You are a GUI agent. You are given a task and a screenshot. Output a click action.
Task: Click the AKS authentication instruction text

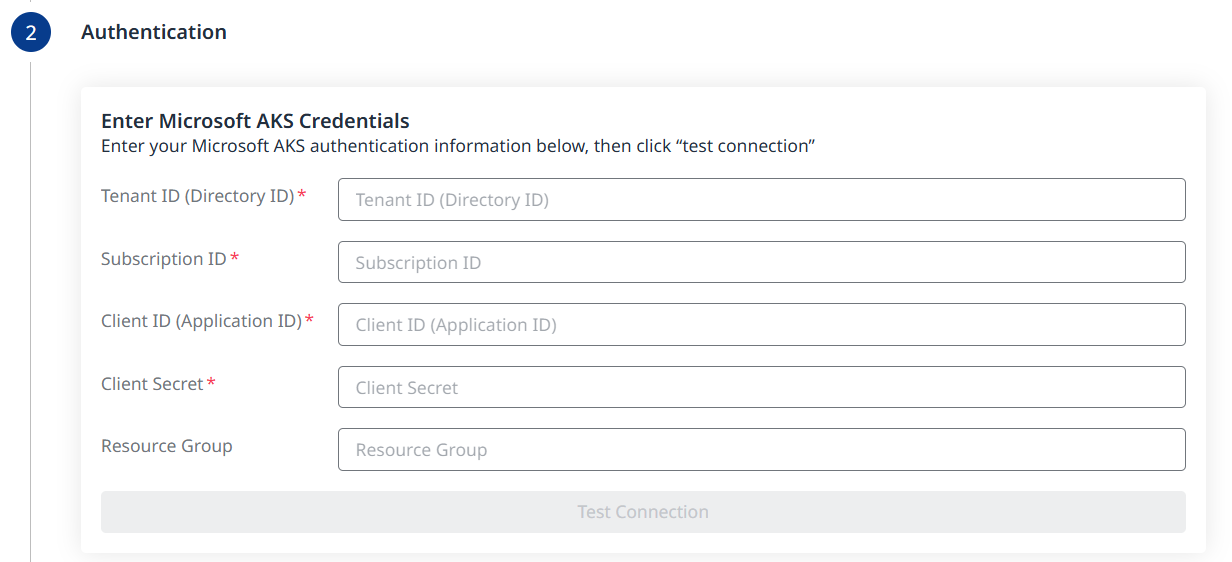point(458,146)
